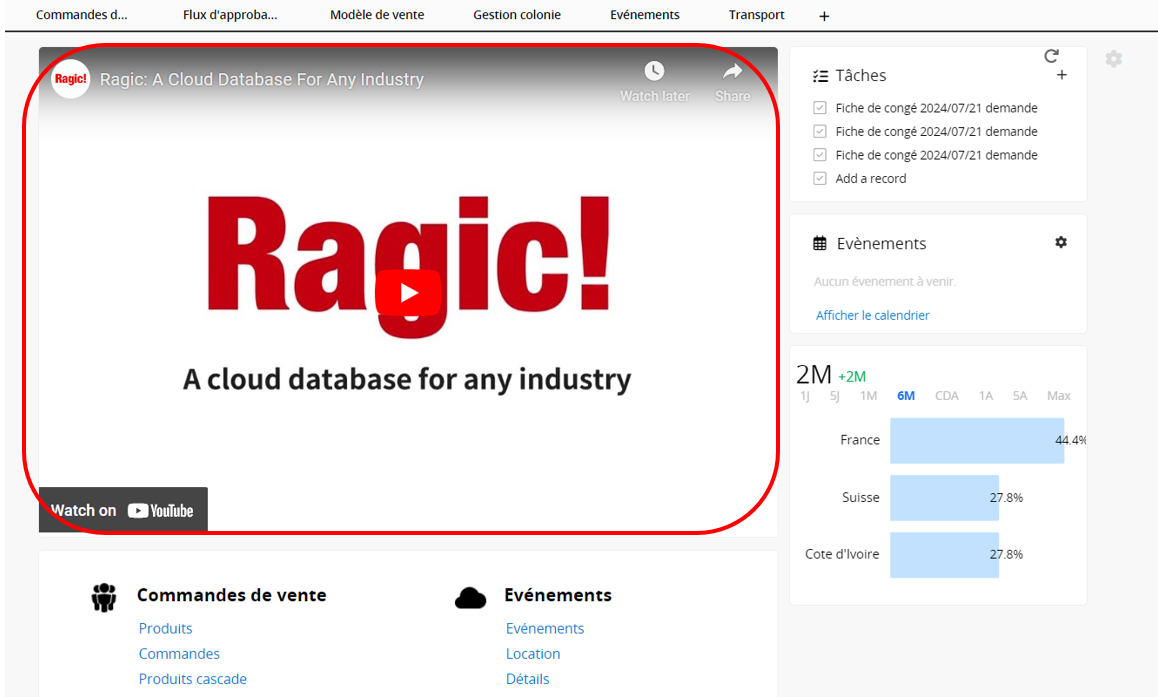Select the 5A time range
This screenshot has height=697, width=1158.
click(1020, 396)
